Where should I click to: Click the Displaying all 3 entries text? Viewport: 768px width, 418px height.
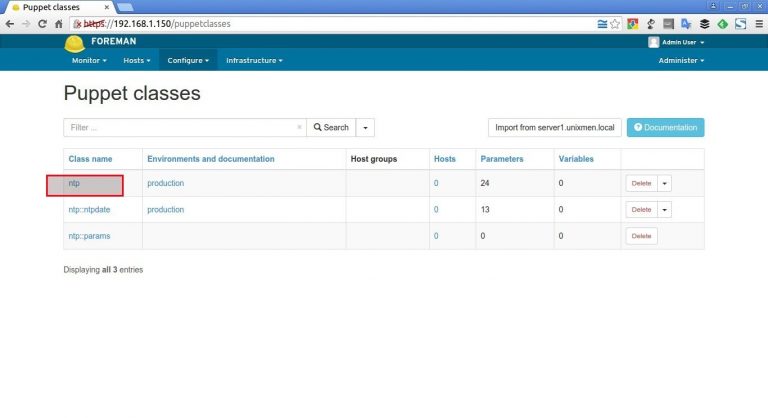pos(103,270)
